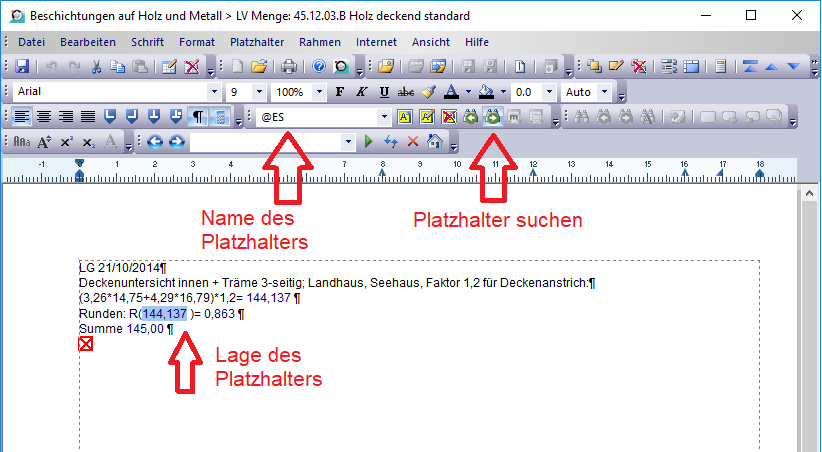822x452 pixels.
Task: Click the search next placeholder binoculars icon
Action: 492,117
